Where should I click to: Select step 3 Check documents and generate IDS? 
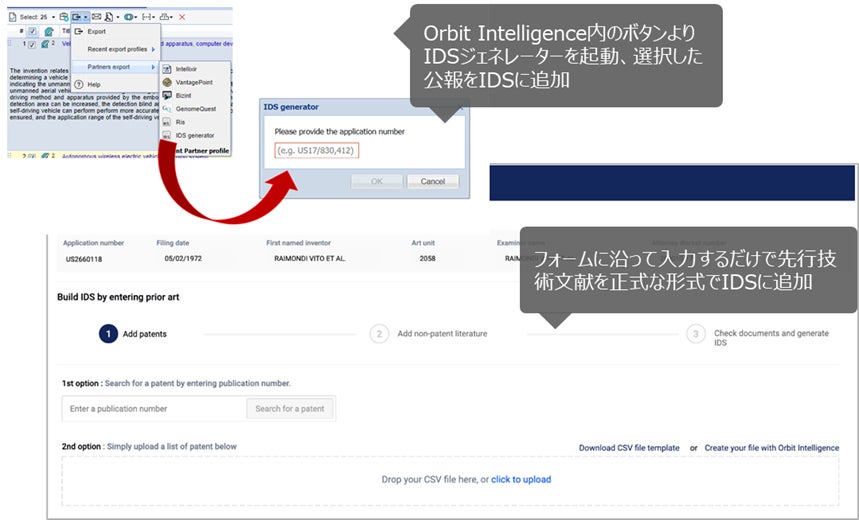758,335
